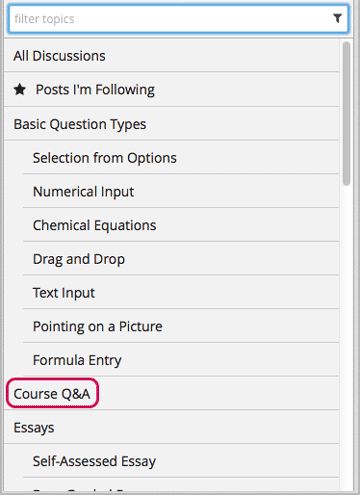Pick the Text Input subtopic
Viewport: 360px width, 495px height.
coord(181,293)
